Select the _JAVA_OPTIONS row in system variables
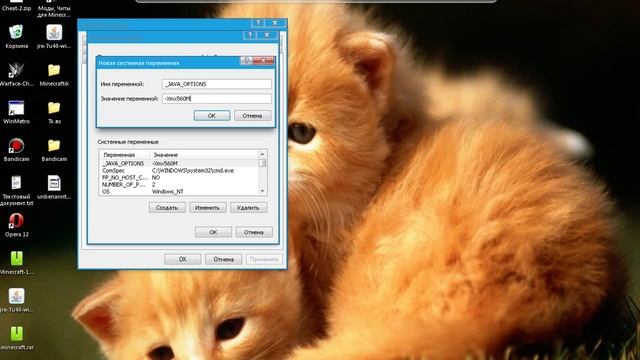The height and width of the screenshot is (360, 640). coord(179,163)
